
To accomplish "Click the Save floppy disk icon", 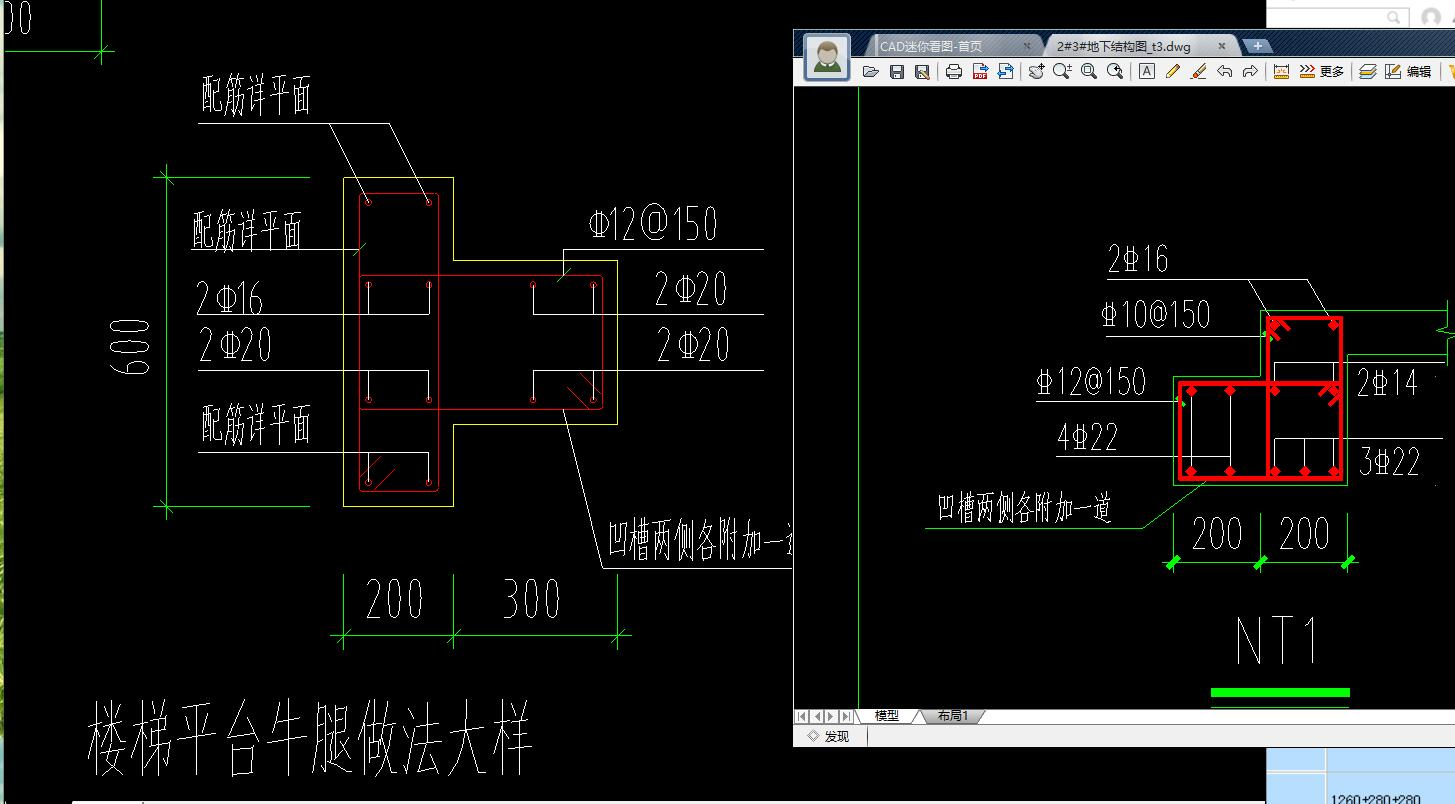I will pyautogui.click(x=897, y=71).
